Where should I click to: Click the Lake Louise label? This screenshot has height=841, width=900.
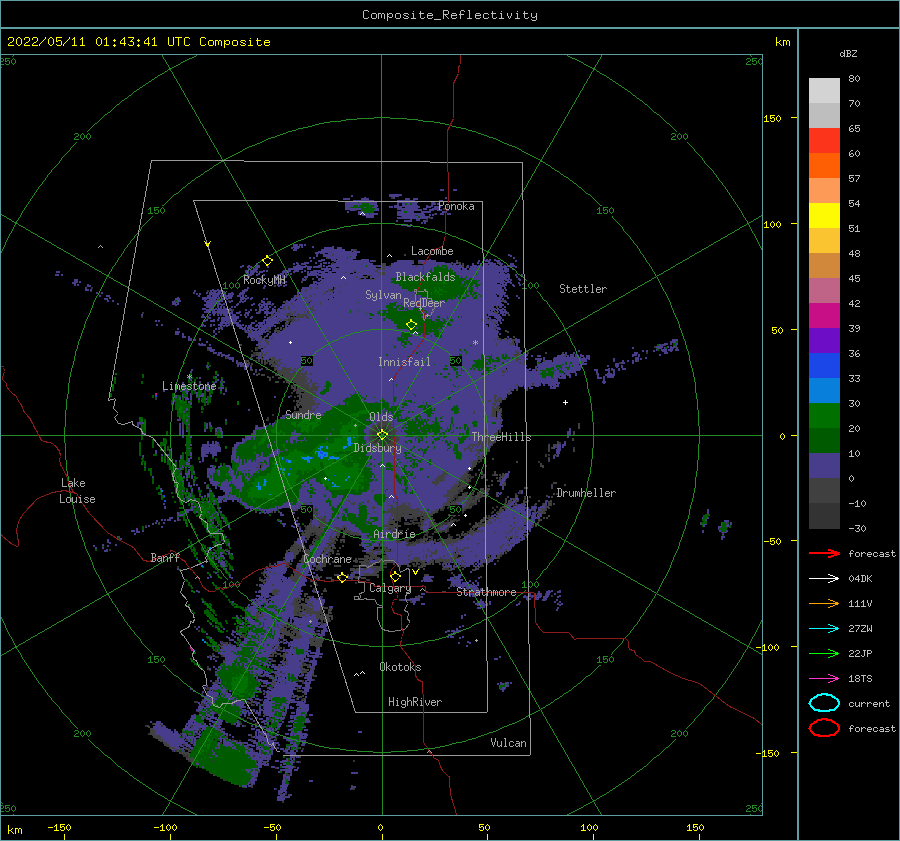(77, 491)
